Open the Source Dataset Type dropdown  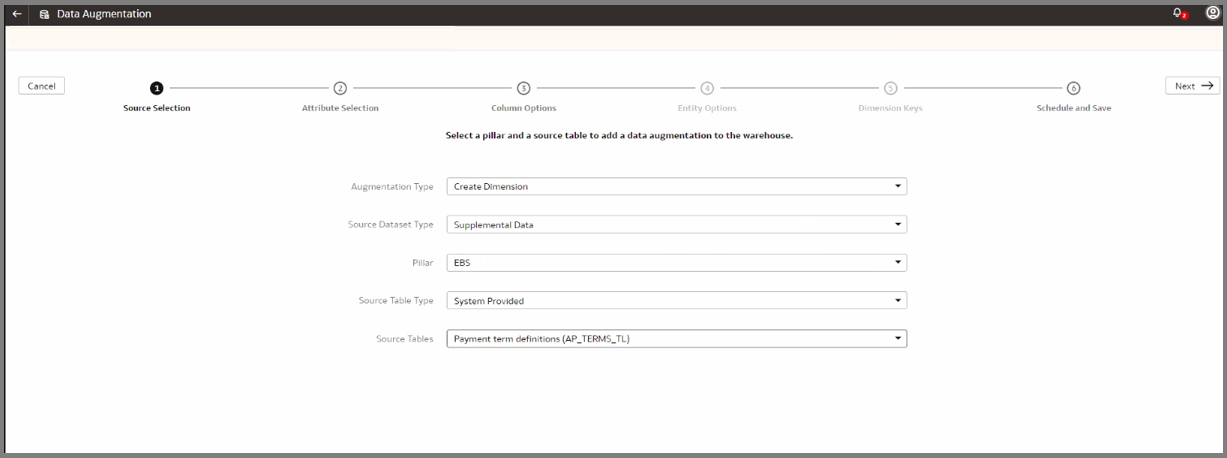pos(676,224)
